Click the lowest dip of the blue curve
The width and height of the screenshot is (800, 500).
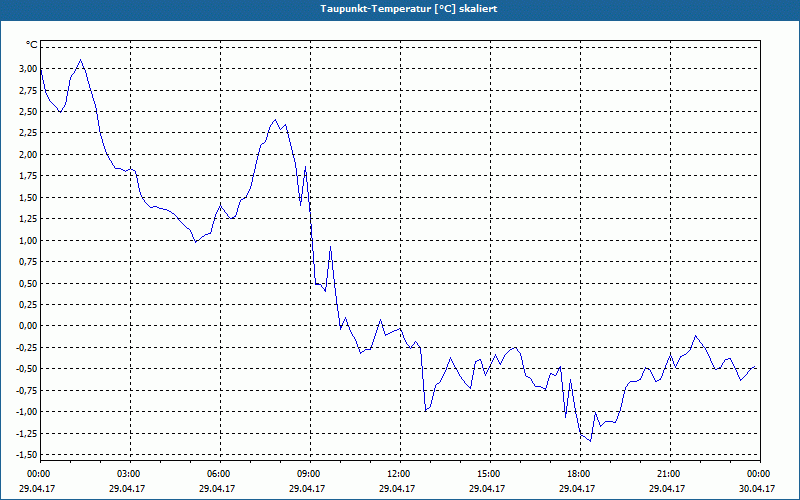pos(591,440)
